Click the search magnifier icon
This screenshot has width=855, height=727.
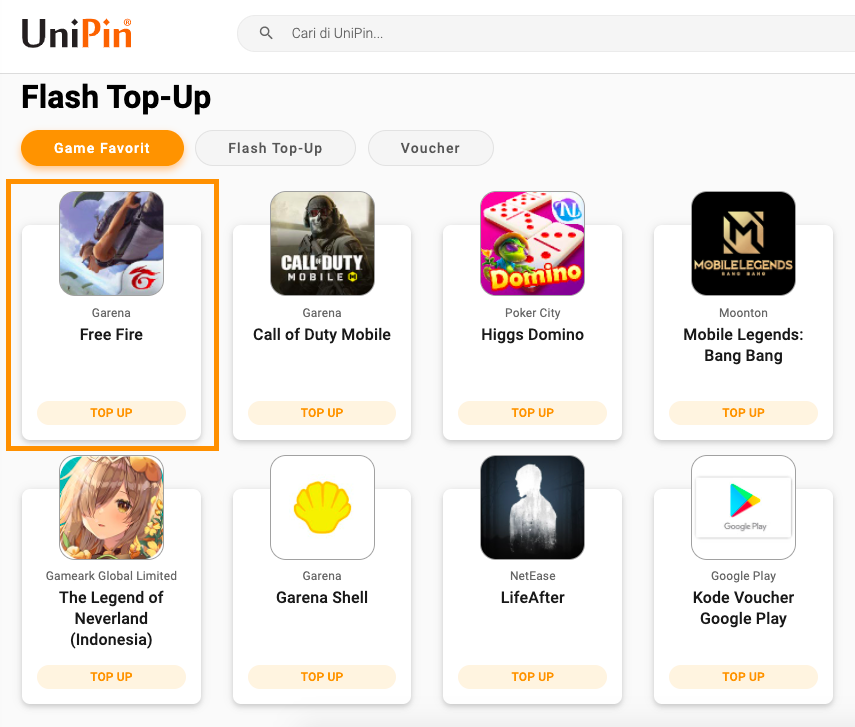(x=266, y=33)
